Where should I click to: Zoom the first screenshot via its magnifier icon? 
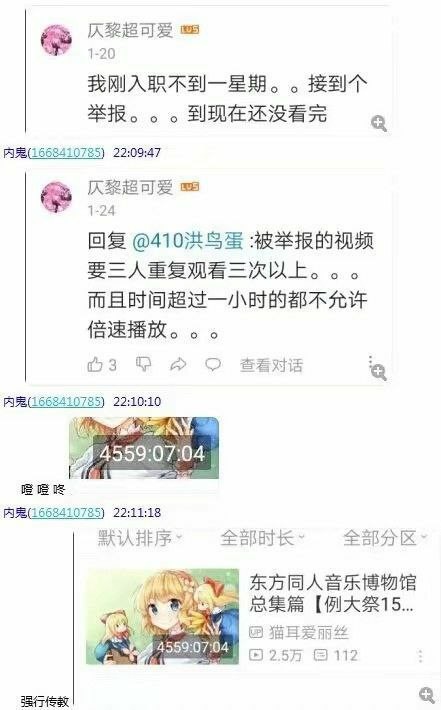click(379, 123)
